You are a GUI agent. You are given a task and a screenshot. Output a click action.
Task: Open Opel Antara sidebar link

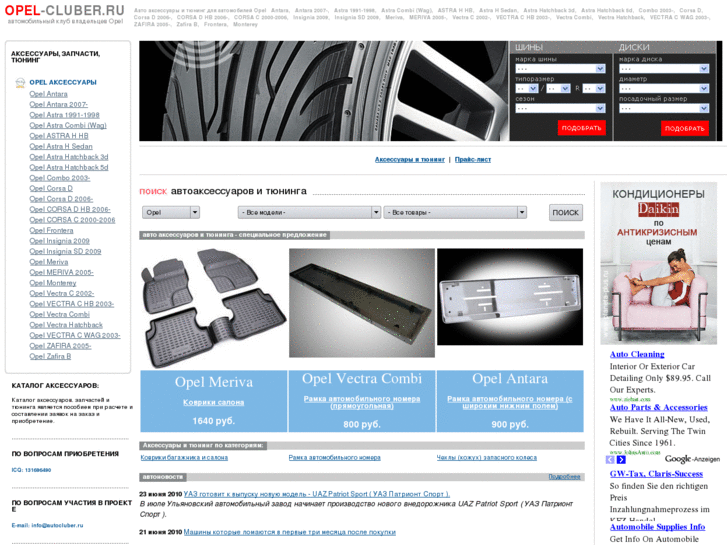48,94
